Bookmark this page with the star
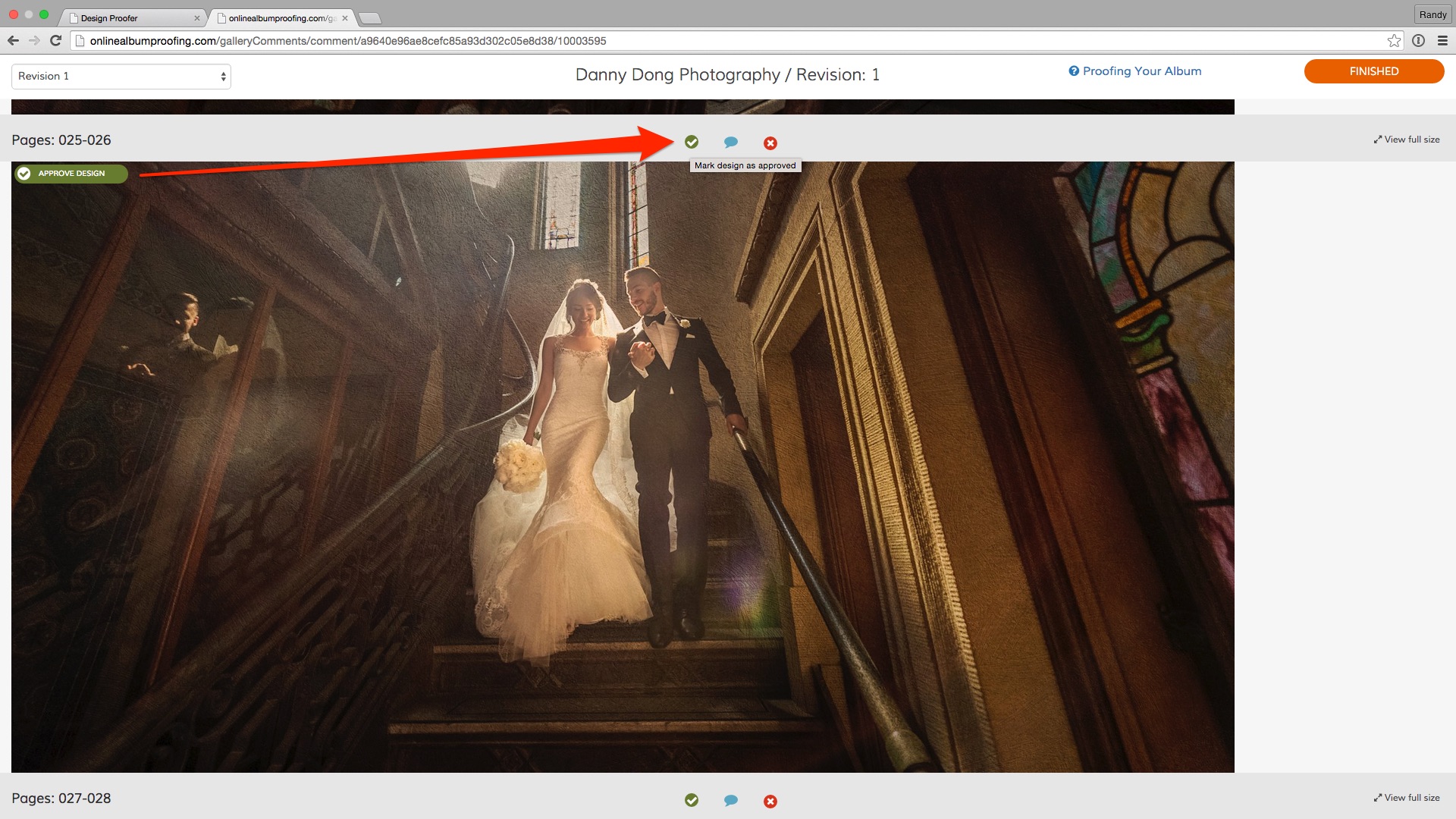The height and width of the screenshot is (819, 1456). point(1394,41)
